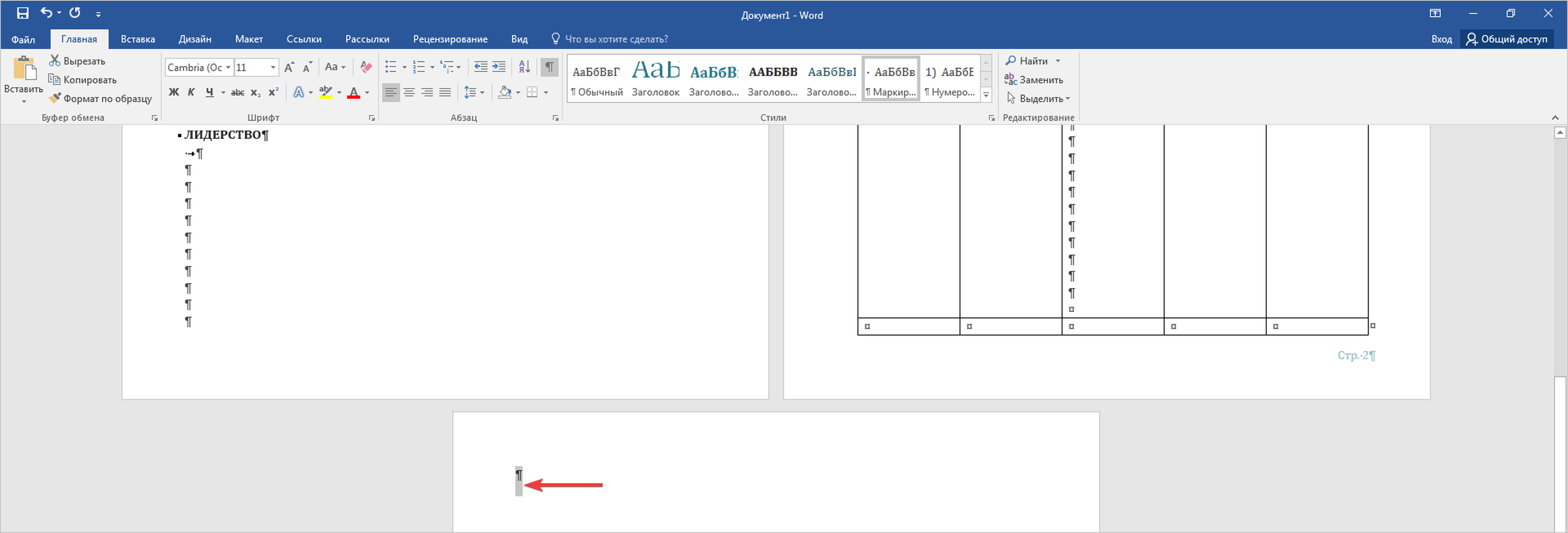This screenshot has height=533, width=1568.
Task: Click the Strikethrough abc icon
Action: (x=237, y=93)
